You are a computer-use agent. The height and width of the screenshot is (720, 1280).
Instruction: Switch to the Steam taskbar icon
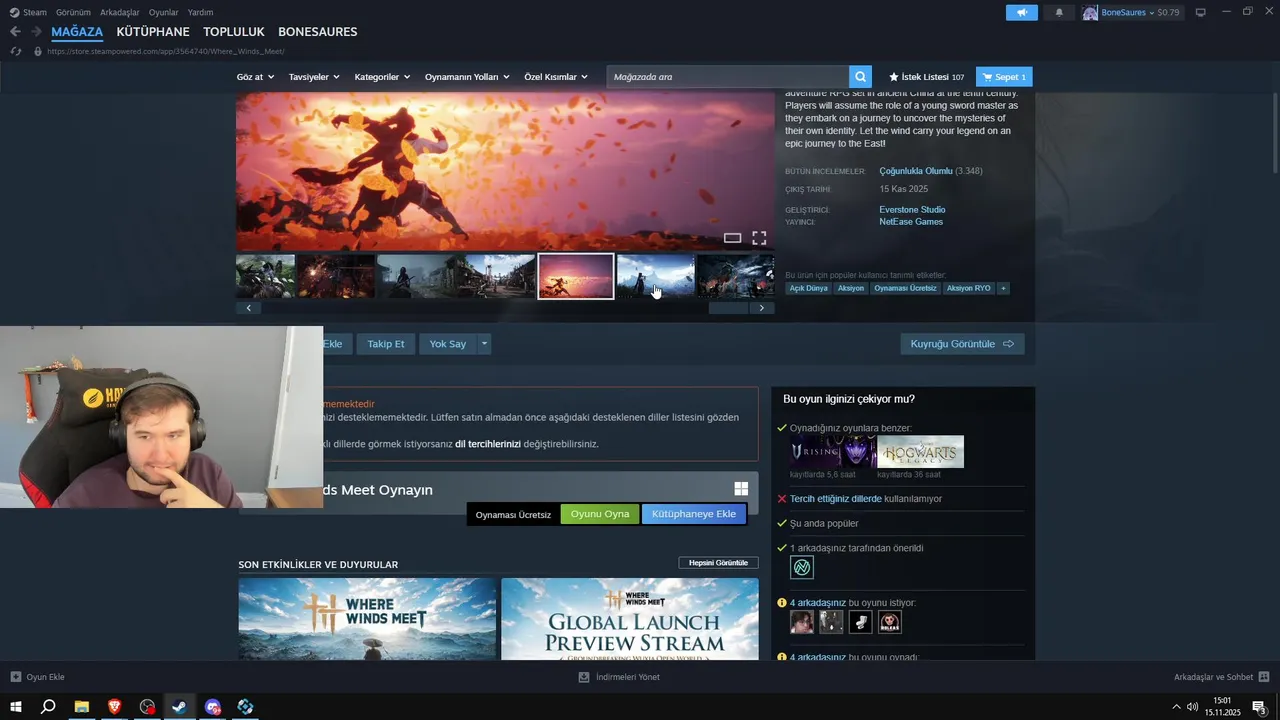coord(179,706)
